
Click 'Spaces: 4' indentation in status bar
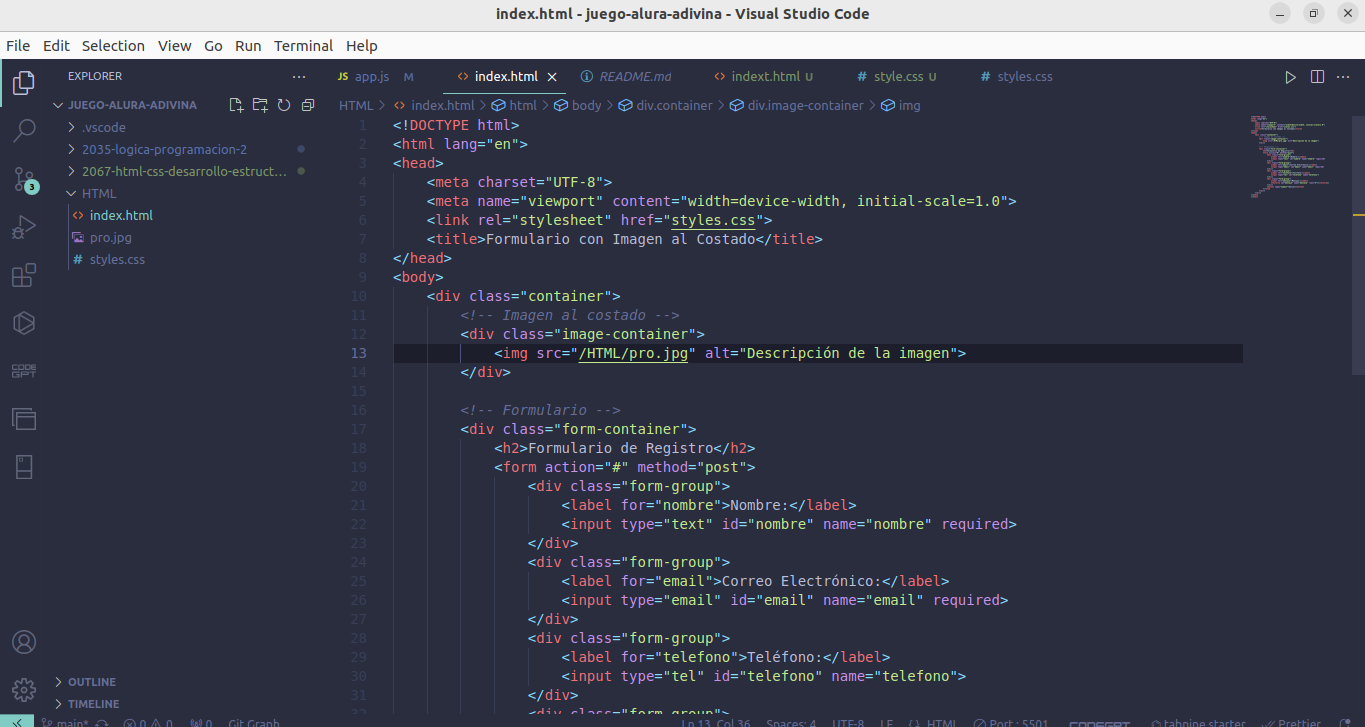tap(791, 722)
